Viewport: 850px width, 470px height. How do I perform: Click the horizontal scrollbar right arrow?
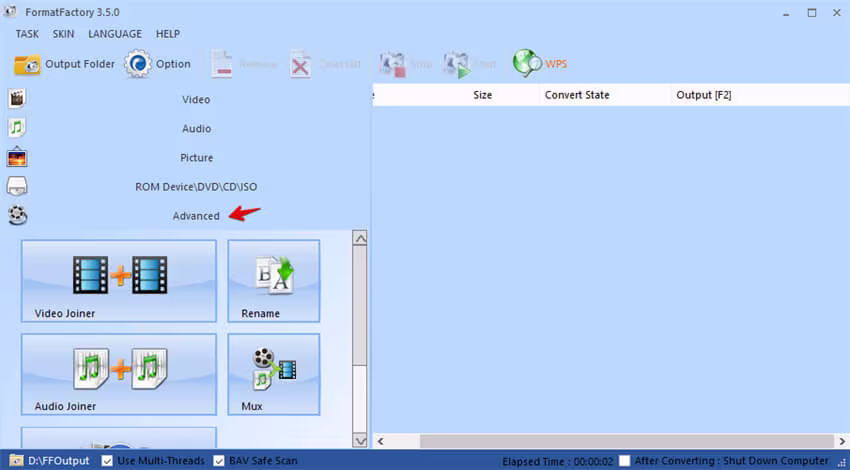(x=842, y=441)
